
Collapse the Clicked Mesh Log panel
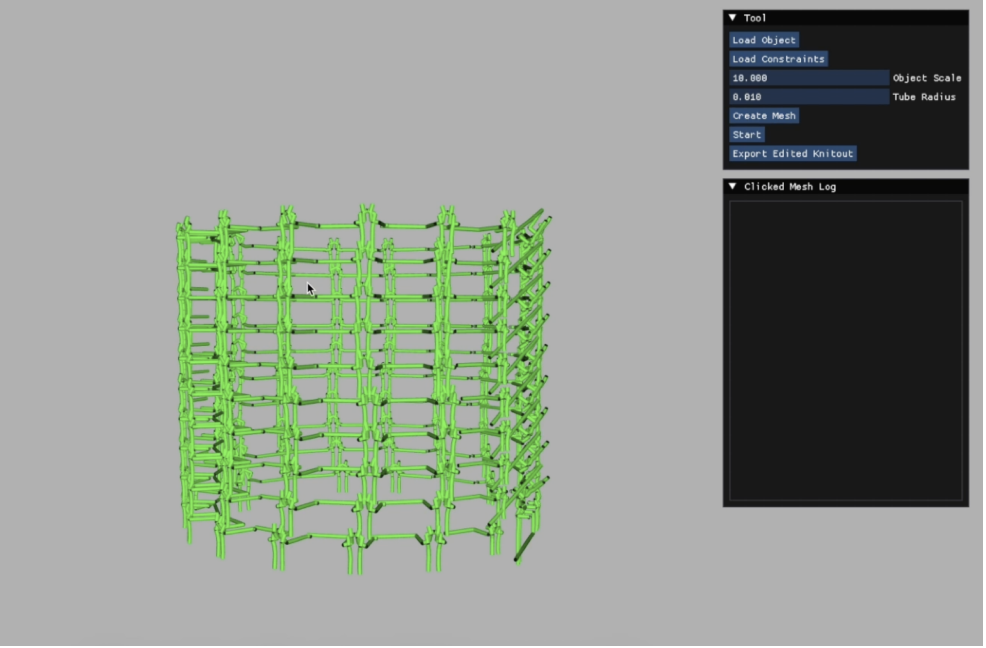point(732,186)
